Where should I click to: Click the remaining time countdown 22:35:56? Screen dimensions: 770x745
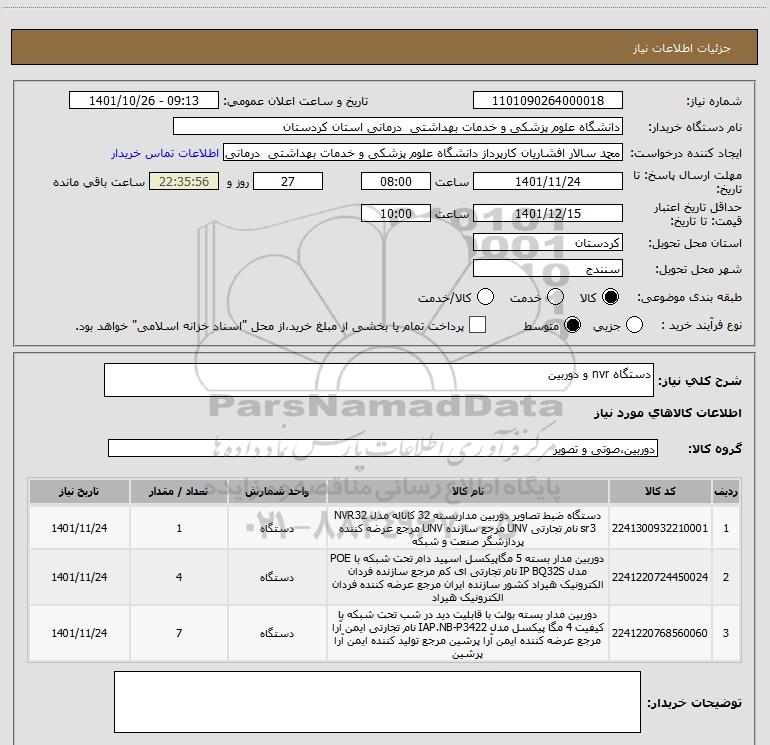pyautogui.click(x=184, y=181)
